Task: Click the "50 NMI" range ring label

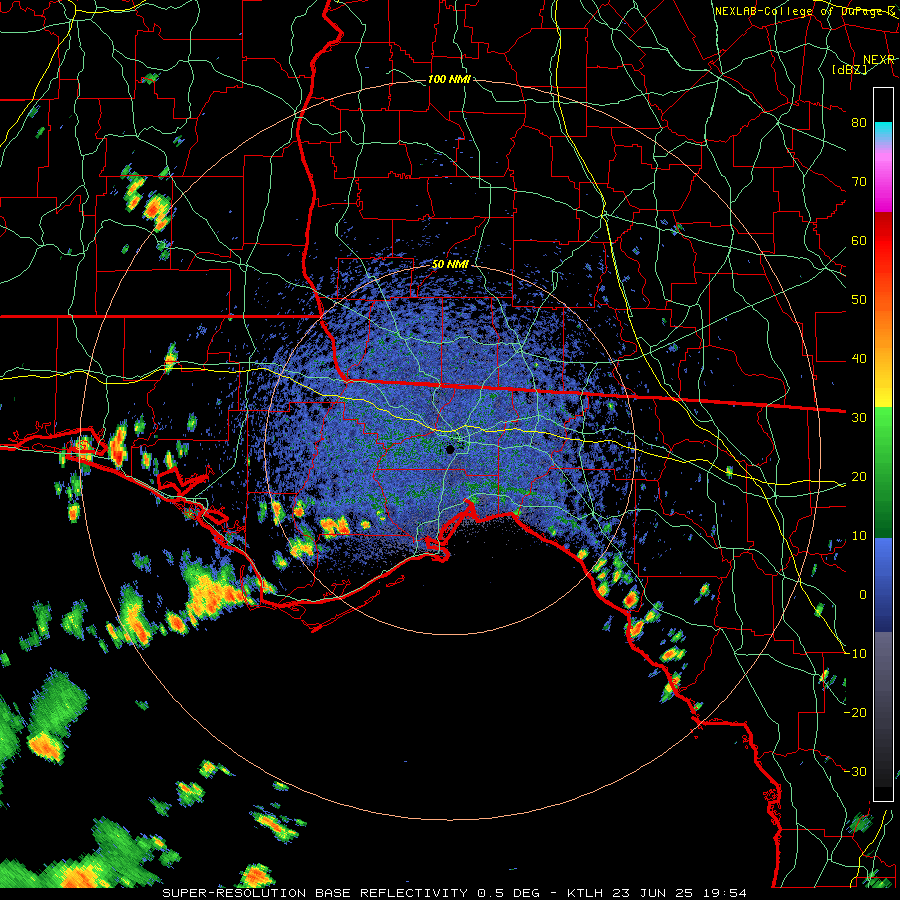Action: (x=450, y=265)
